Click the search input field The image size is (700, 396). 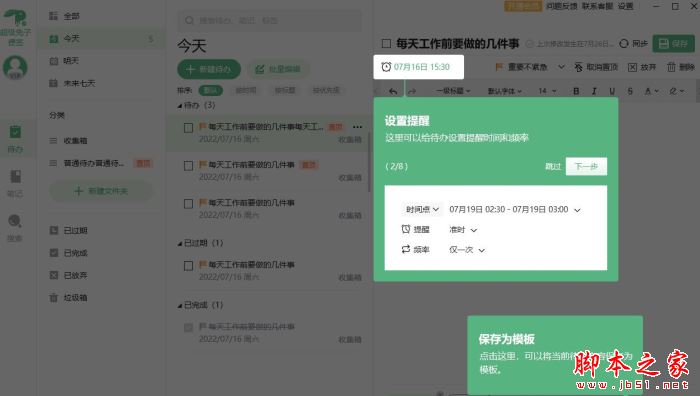pos(270,21)
